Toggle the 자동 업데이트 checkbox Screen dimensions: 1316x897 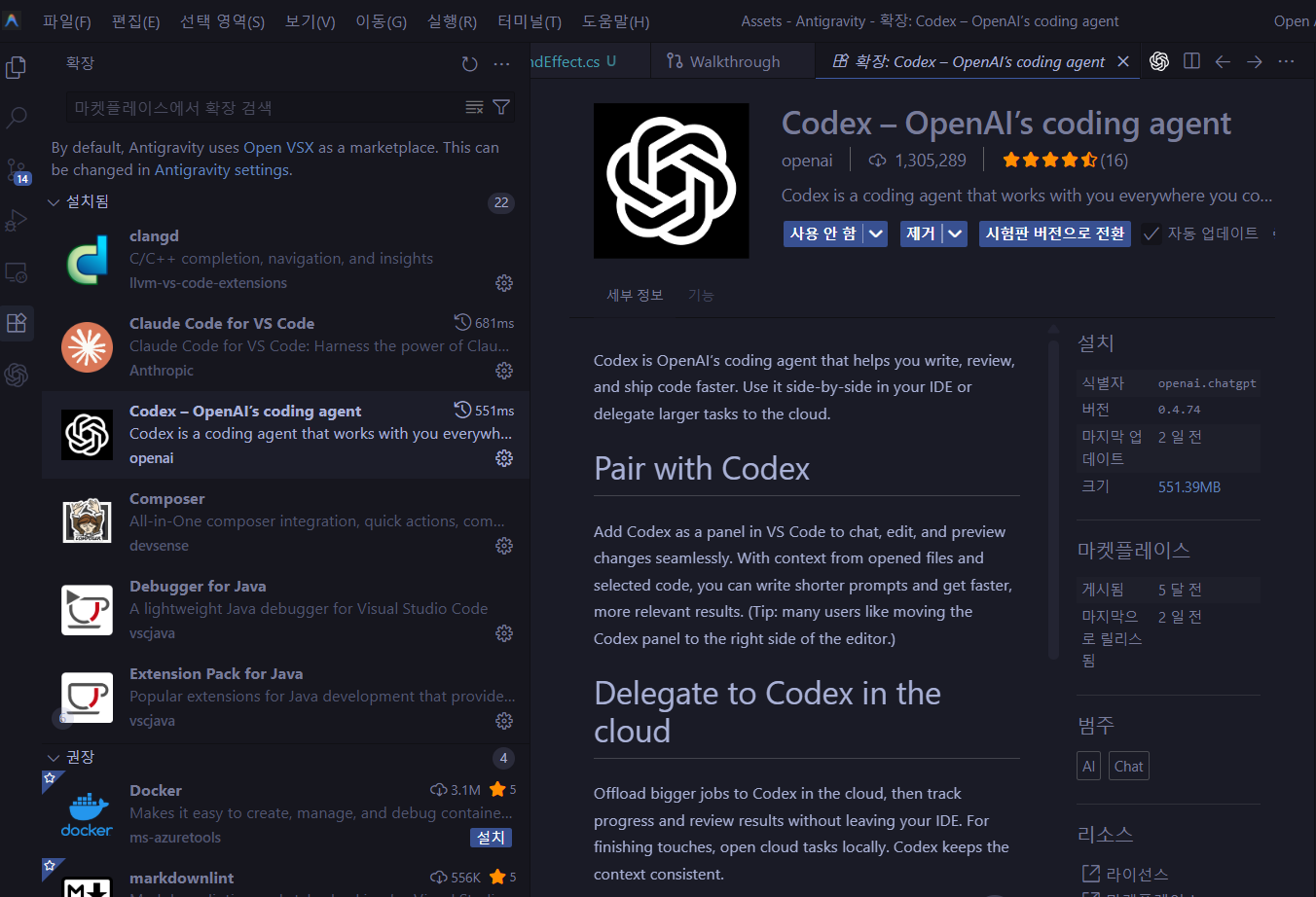(1151, 234)
